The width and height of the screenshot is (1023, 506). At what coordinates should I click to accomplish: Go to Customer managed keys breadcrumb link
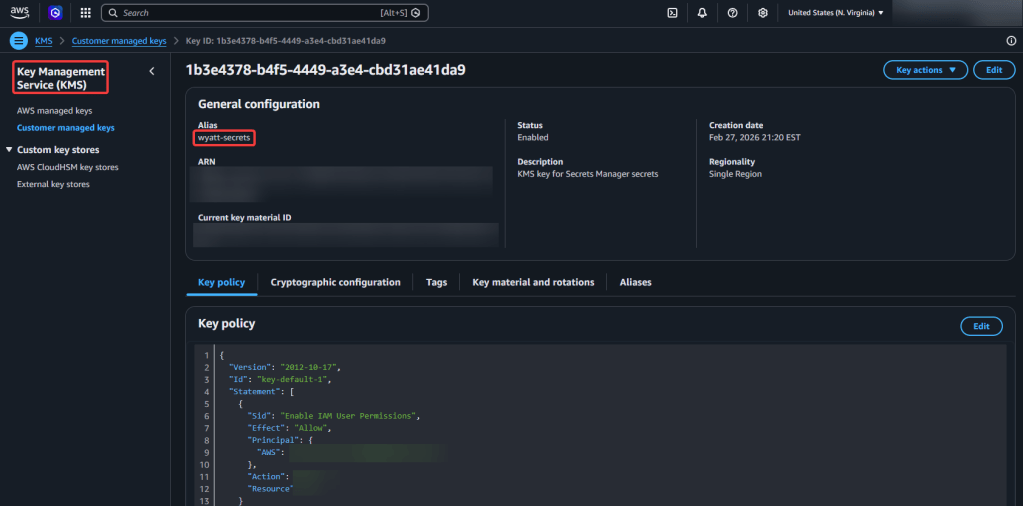pyautogui.click(x=118, y=41)
